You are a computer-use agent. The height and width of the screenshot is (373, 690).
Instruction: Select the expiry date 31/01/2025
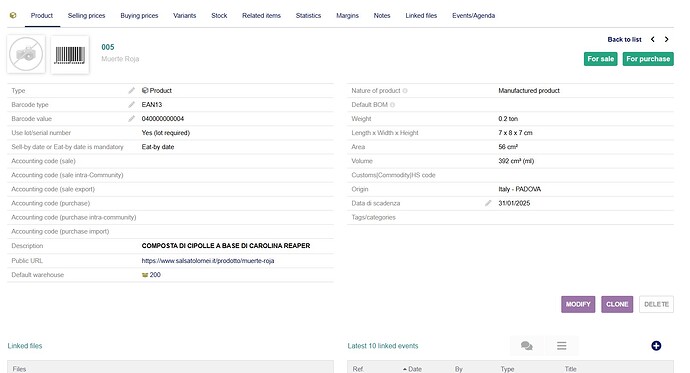tap(514, 203)
